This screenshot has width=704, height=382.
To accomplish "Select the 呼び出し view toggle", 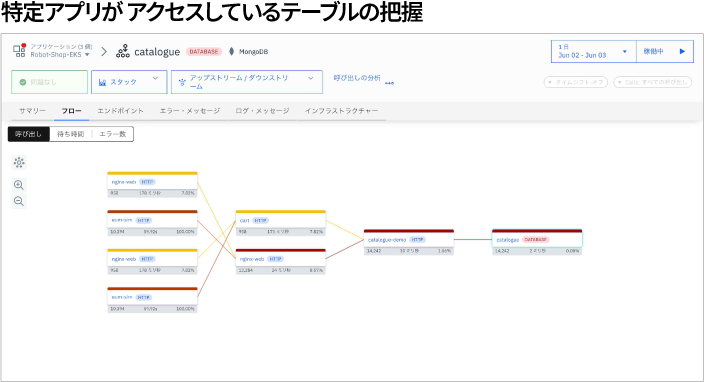I will click(x=28, y=134).
